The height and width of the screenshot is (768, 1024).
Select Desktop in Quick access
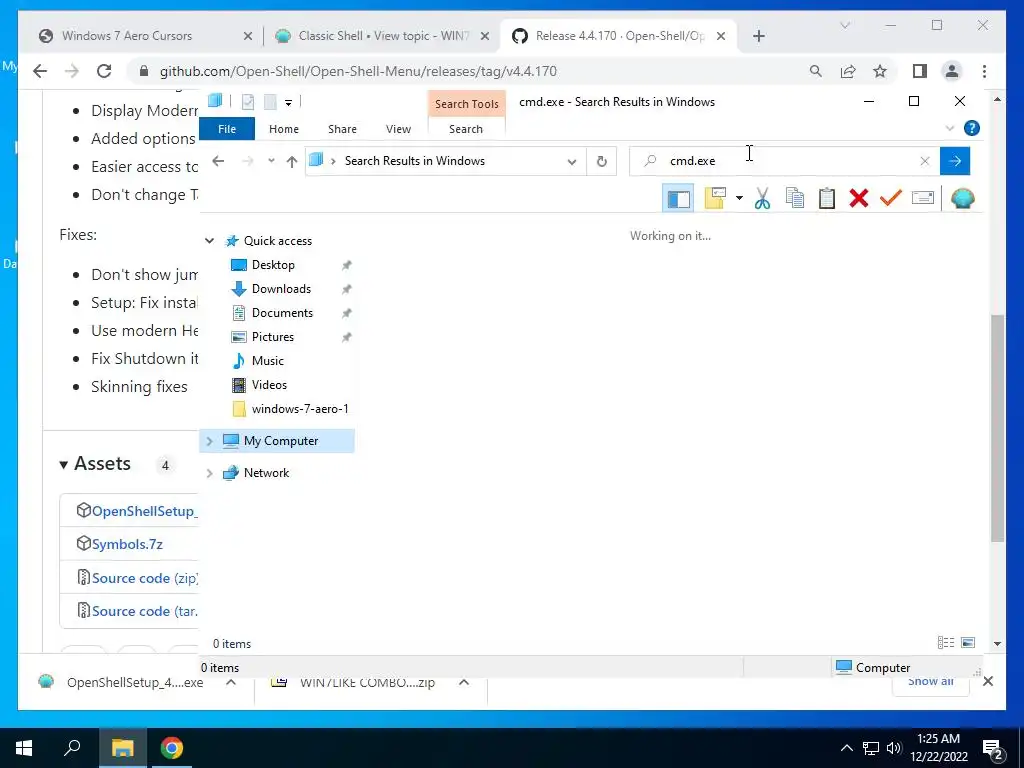(273, 264)
